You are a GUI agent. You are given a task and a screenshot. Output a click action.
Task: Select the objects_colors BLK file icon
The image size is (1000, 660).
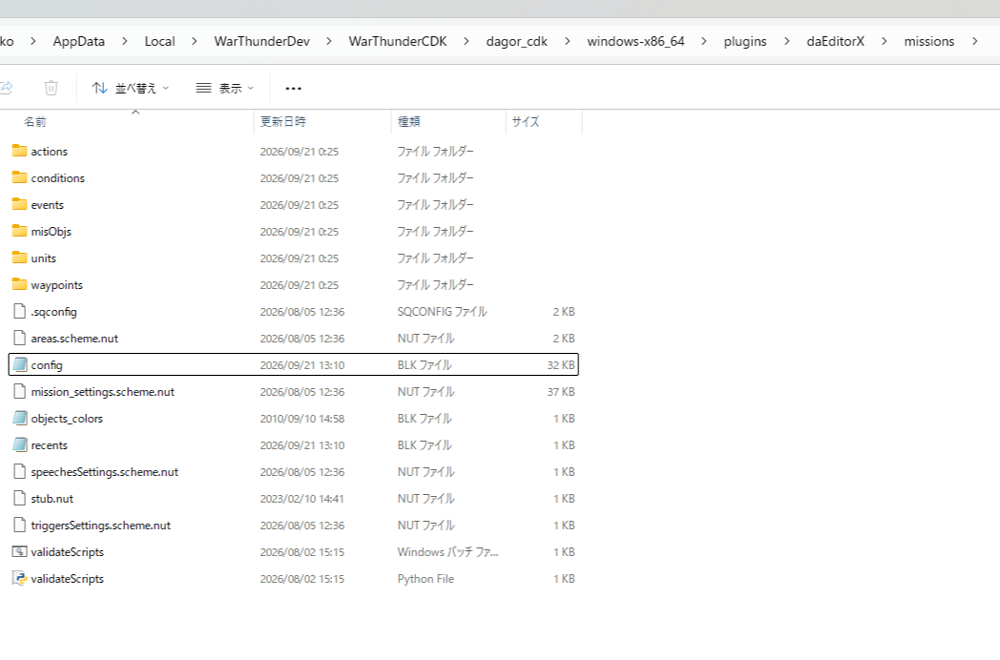(20, 418)
